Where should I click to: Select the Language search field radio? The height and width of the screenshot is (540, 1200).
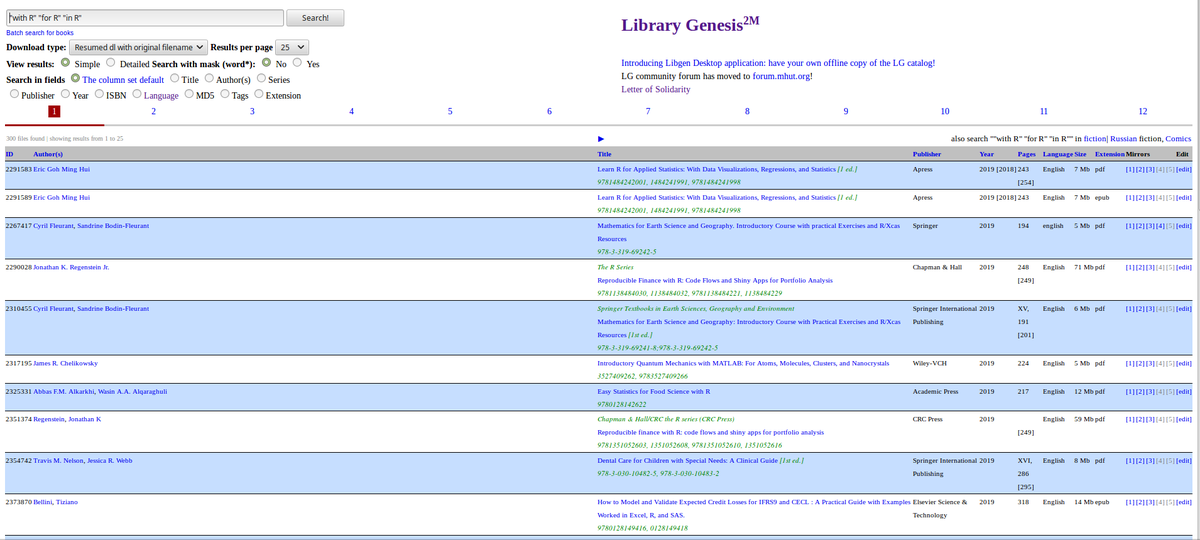137,95
